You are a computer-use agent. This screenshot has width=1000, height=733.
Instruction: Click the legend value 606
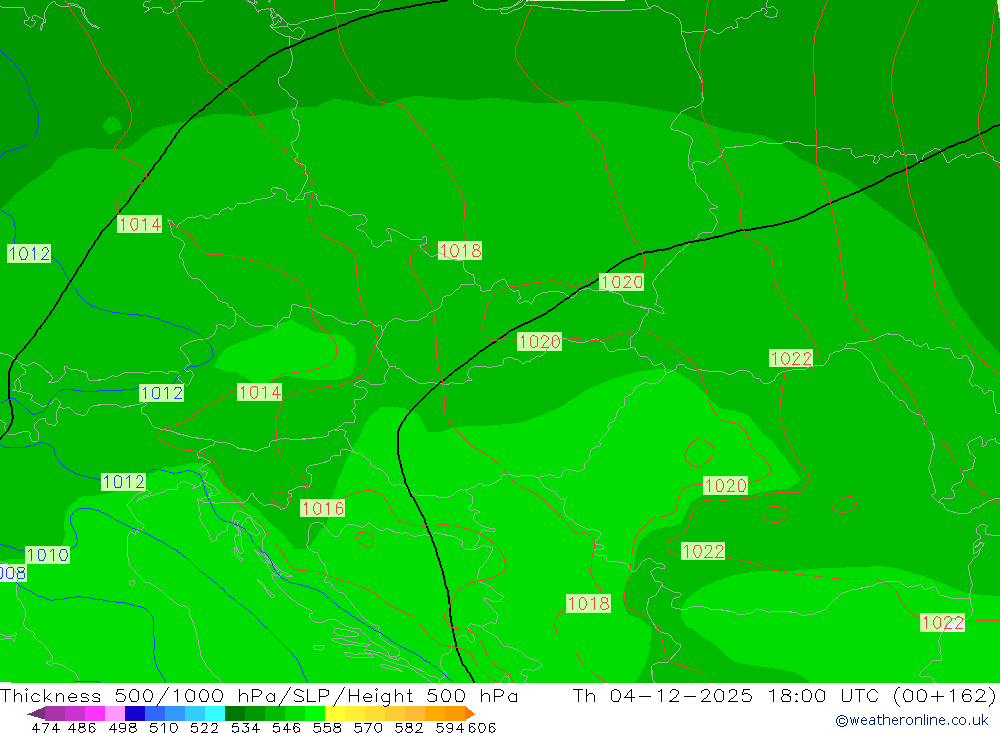(x=482, y=728)
